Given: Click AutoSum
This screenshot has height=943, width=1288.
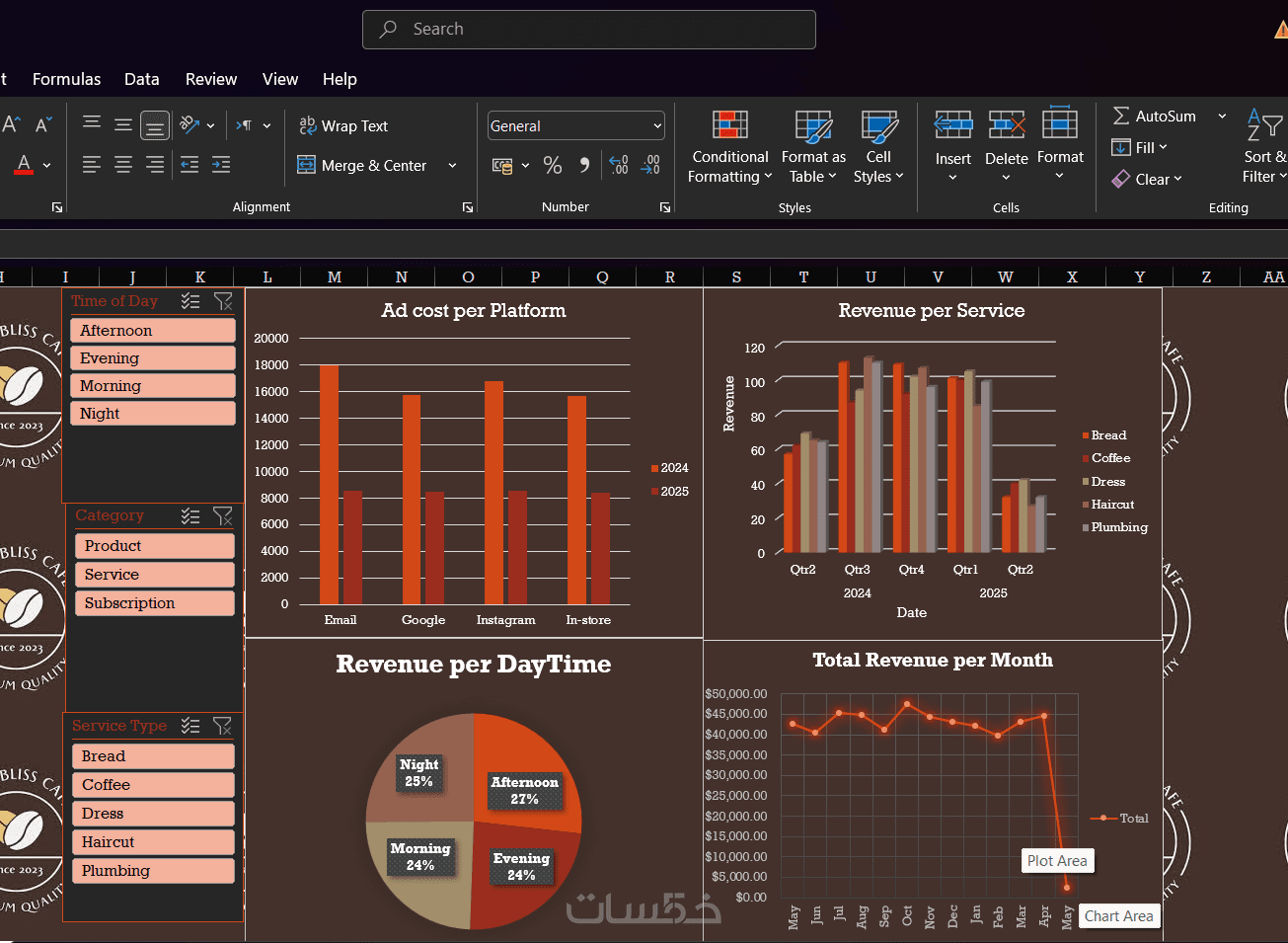Looking at the screenshot, I should (x=1155, y=116).
